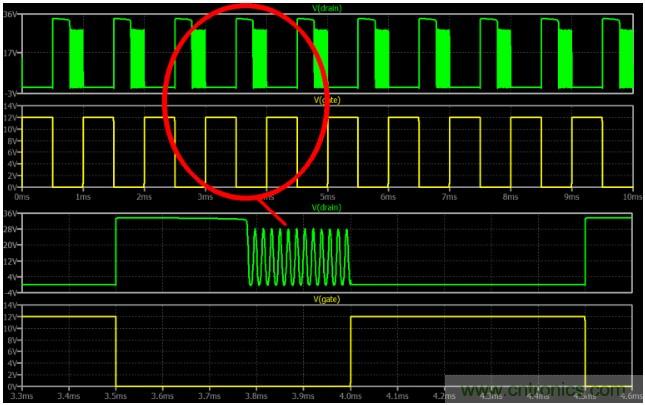Click the 8ms tick on upper time axis
The height and width of the screenshot is (405, 645).
(509, 195)
